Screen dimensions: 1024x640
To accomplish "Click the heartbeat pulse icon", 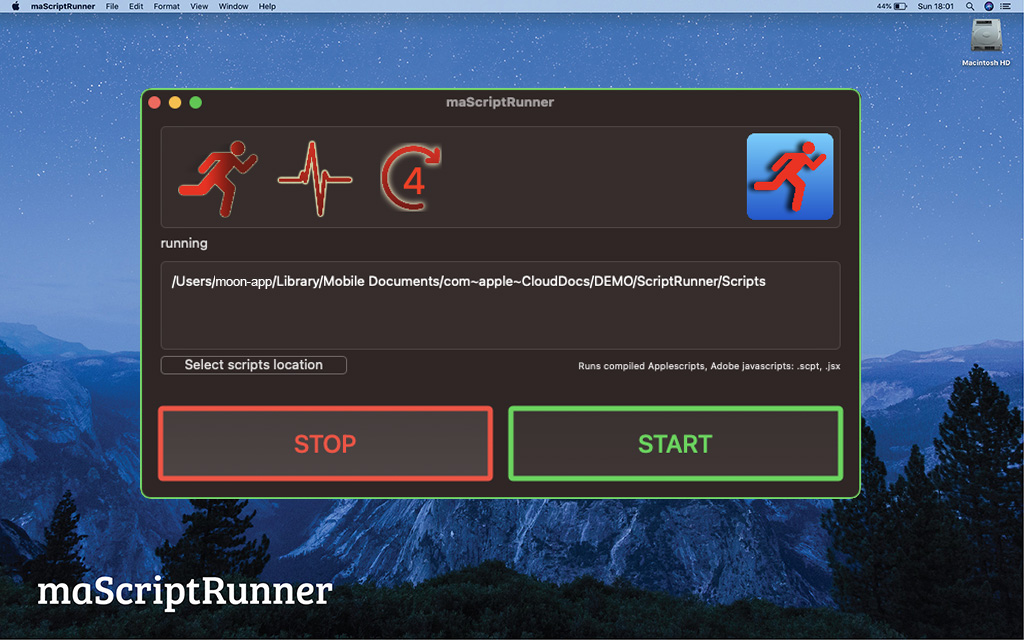I will point(315,179).
